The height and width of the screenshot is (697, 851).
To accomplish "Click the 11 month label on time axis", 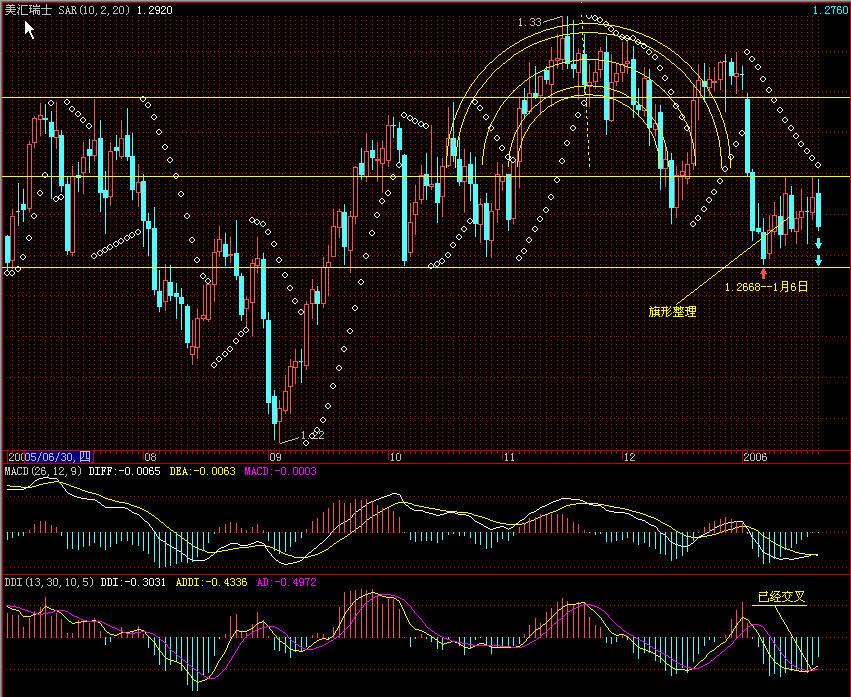I will tap(509, 457).
